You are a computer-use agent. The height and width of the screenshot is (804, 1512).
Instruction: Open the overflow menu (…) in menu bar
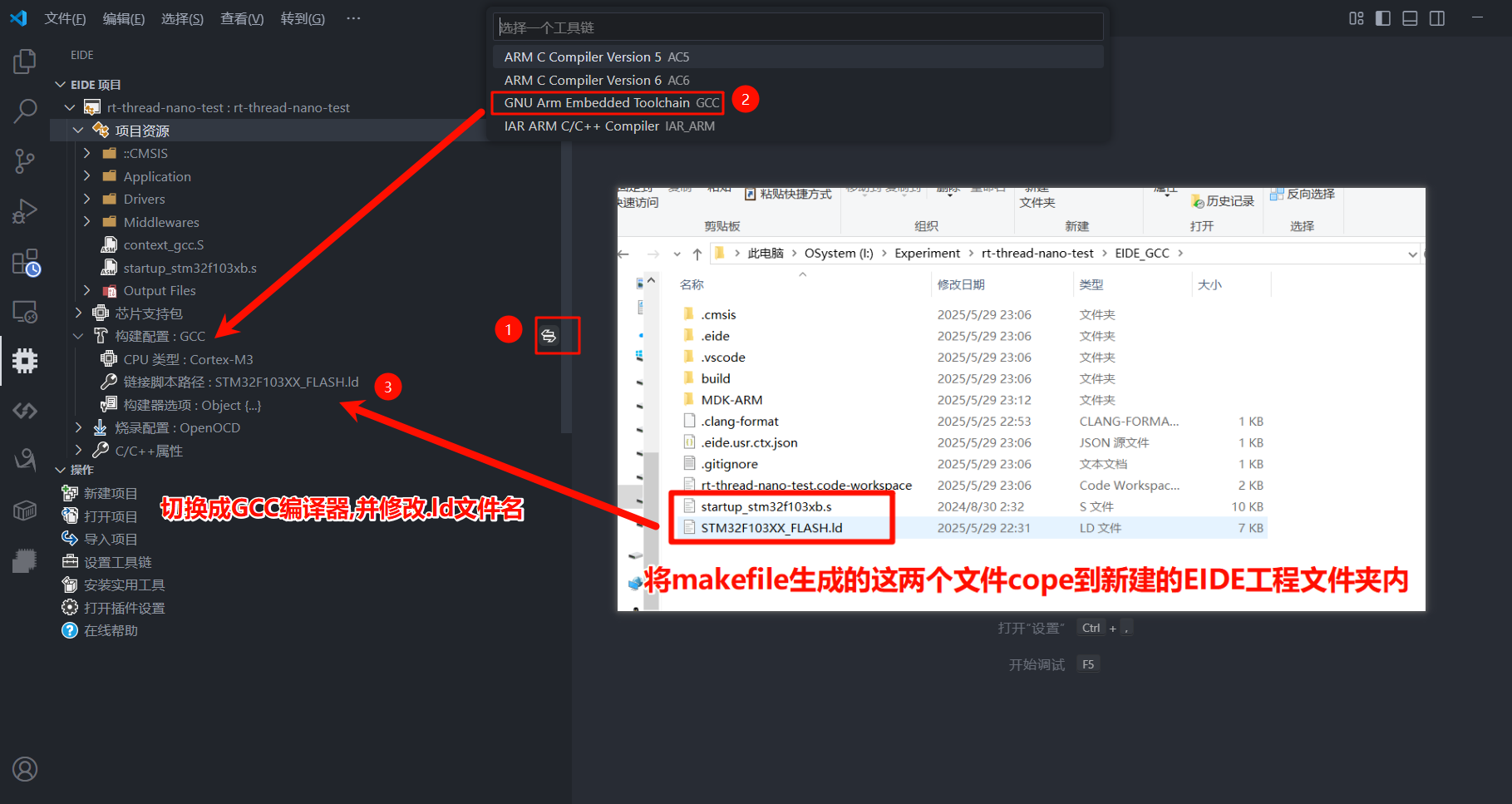[x=353, y=18]
